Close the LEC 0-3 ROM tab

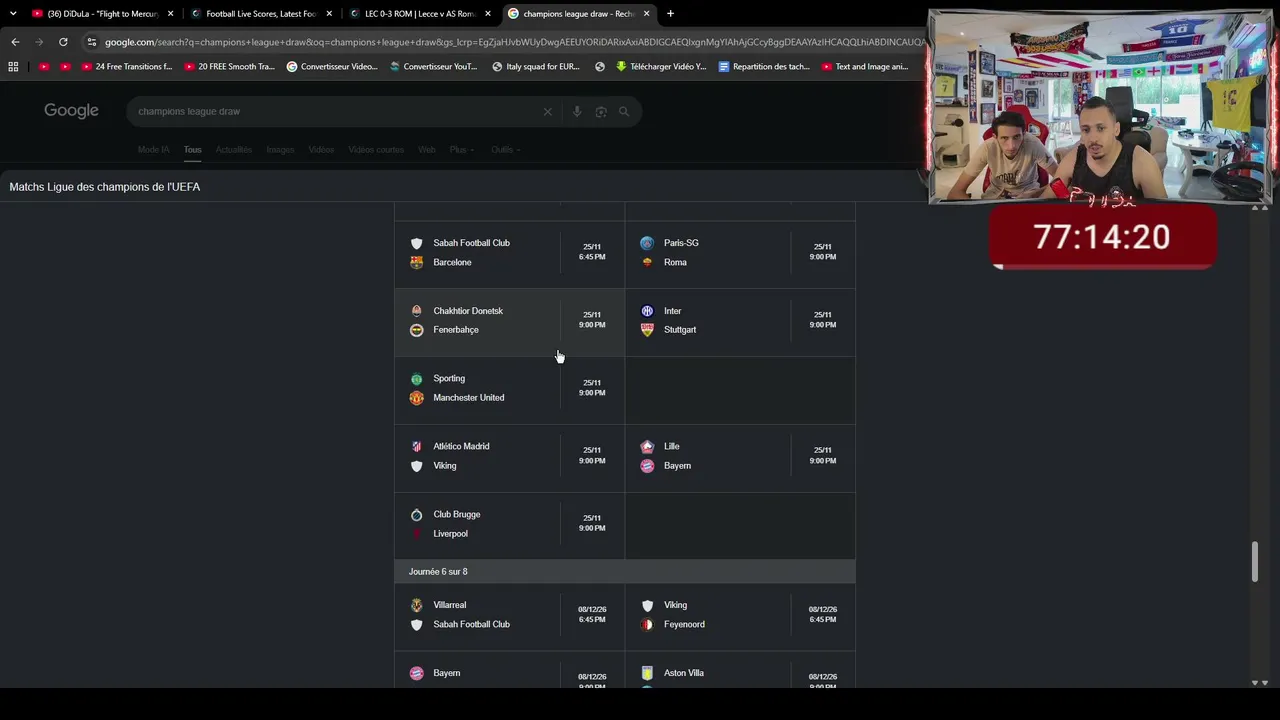point(488,14)
